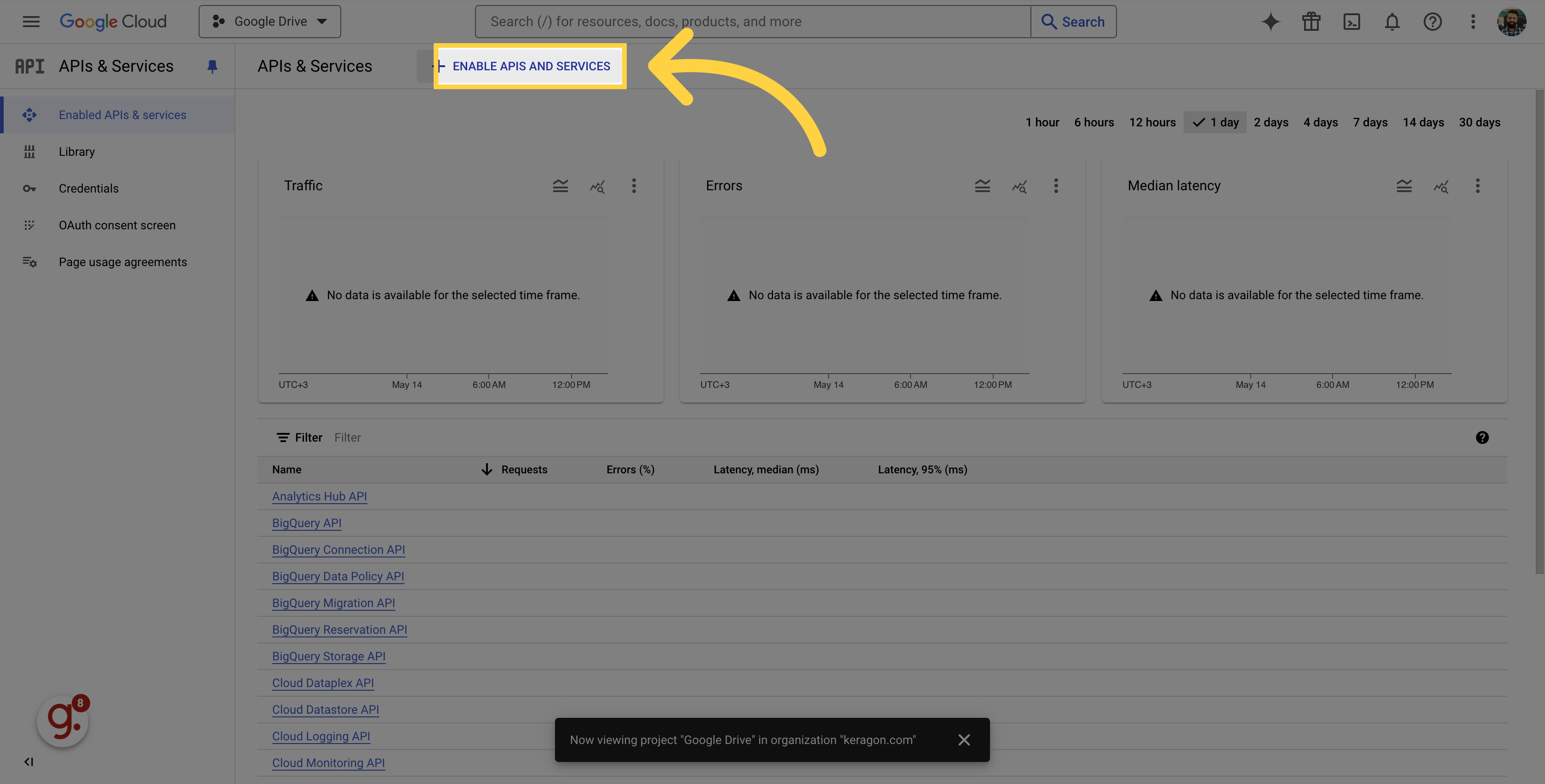
Task: Open the Errors chart overflow menu
Action: 1056,186
